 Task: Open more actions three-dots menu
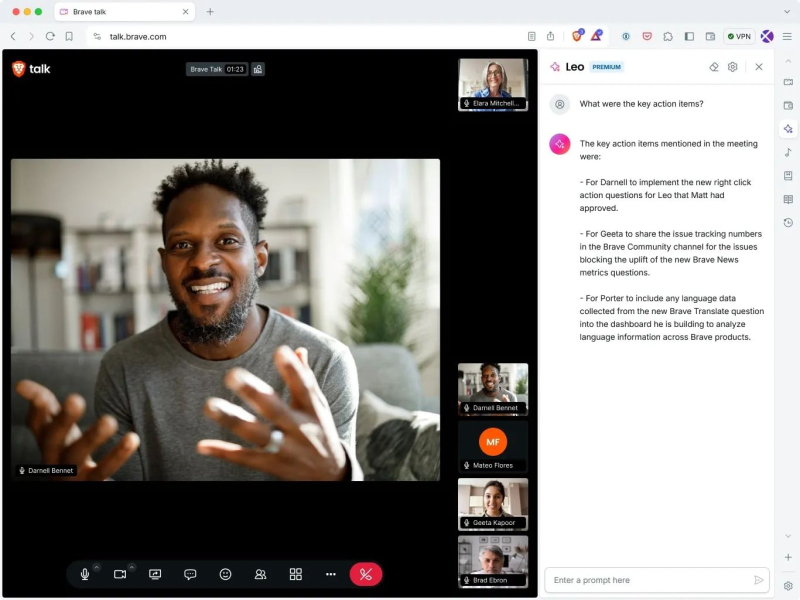330,574
